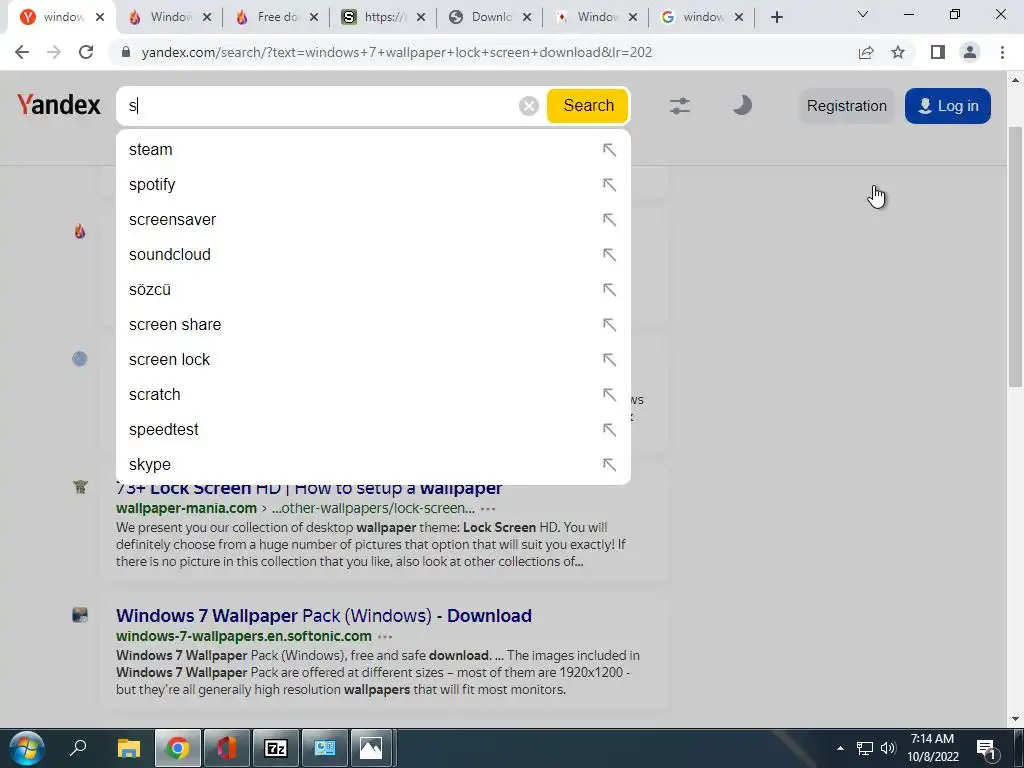Open wallpaper-mania.com result URL
1024x768 pixels.
[186, 508]
